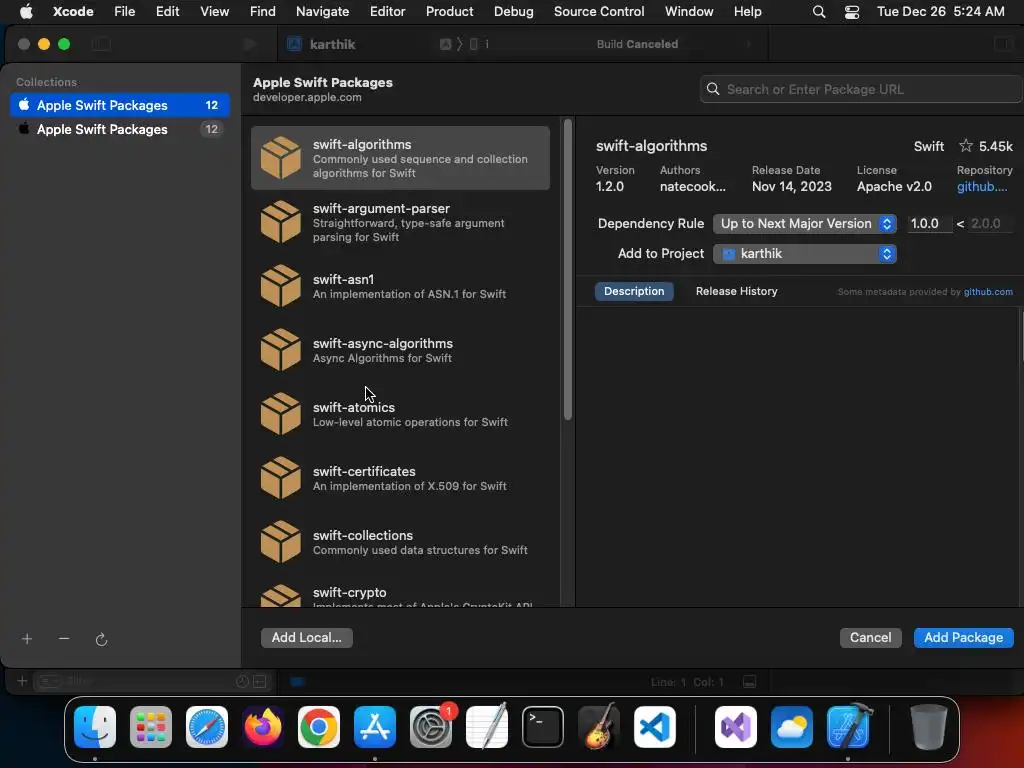Open Google Chrome from the Dock
This screenshot has height=768, width=1024.
pos(319,727)
